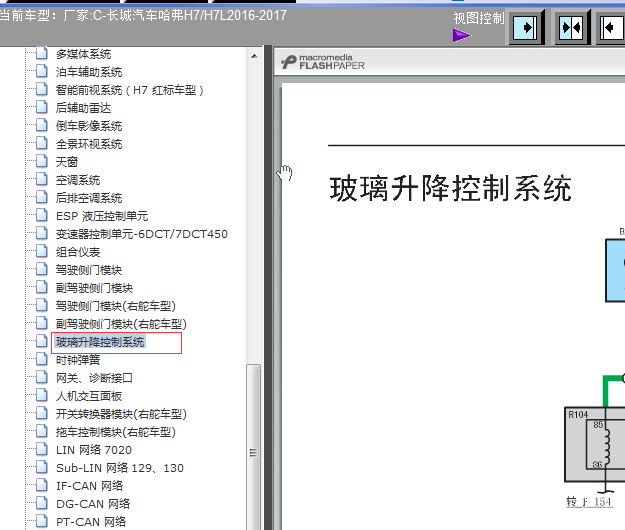The width and height of the screenshot is (625, 530).
Task: Click the document icon beside 多媒体系统
Action: [41, 53]
